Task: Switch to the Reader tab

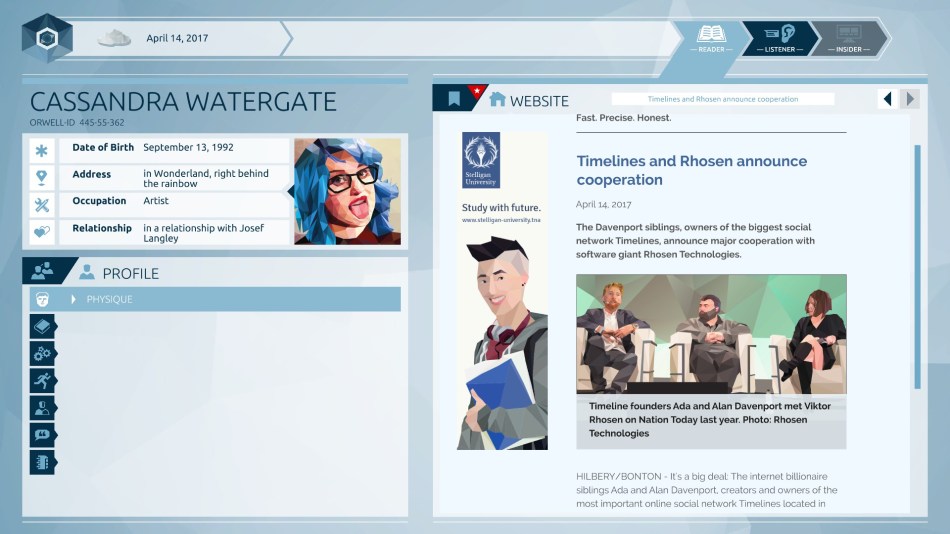Action: tap(712, 38)
